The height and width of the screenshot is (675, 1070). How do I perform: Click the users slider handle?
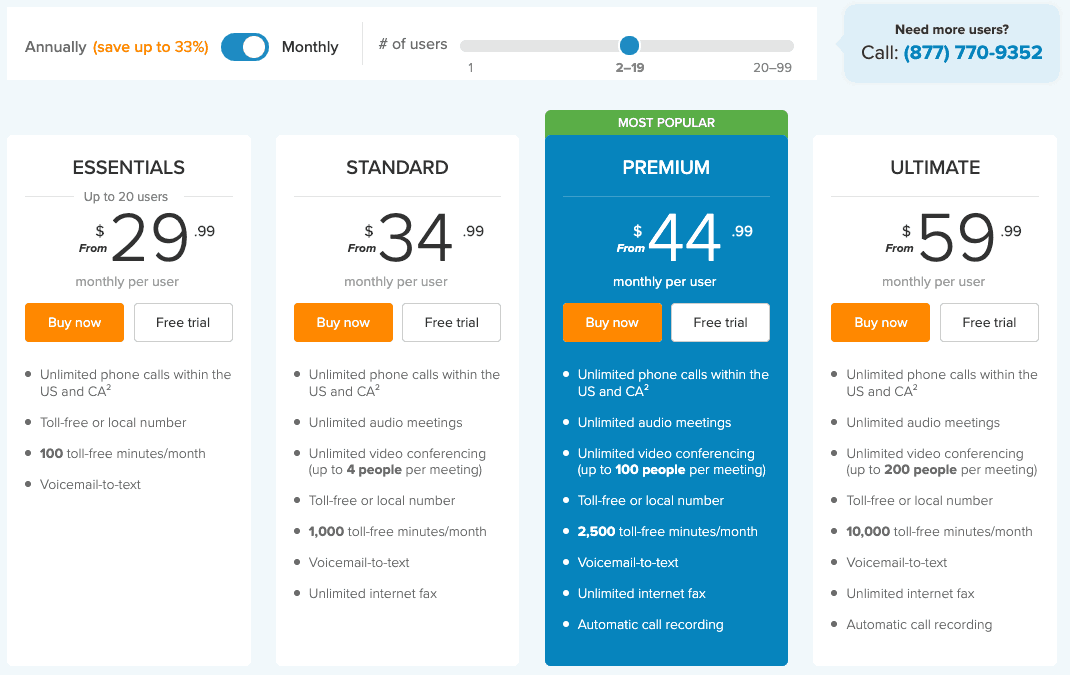tap(629, 45)
